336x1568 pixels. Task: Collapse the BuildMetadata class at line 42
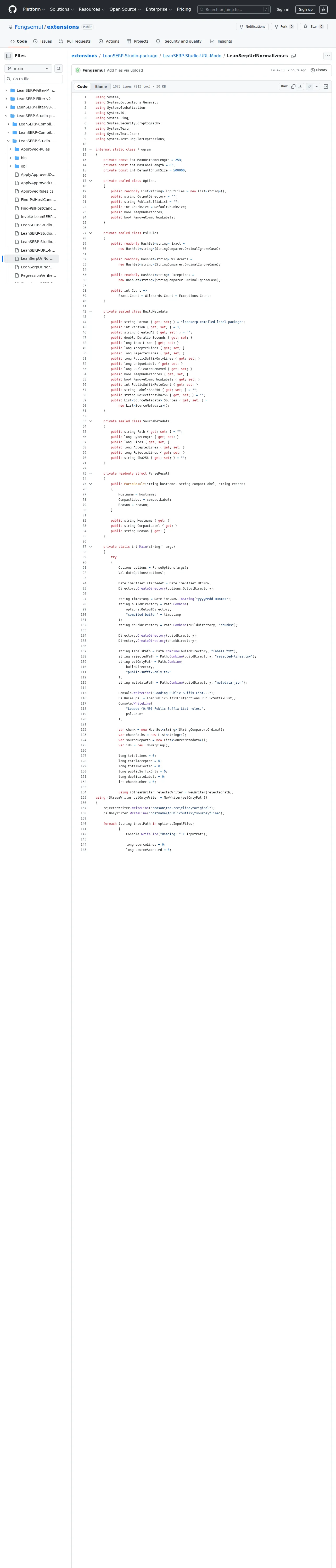pos(91,312)
